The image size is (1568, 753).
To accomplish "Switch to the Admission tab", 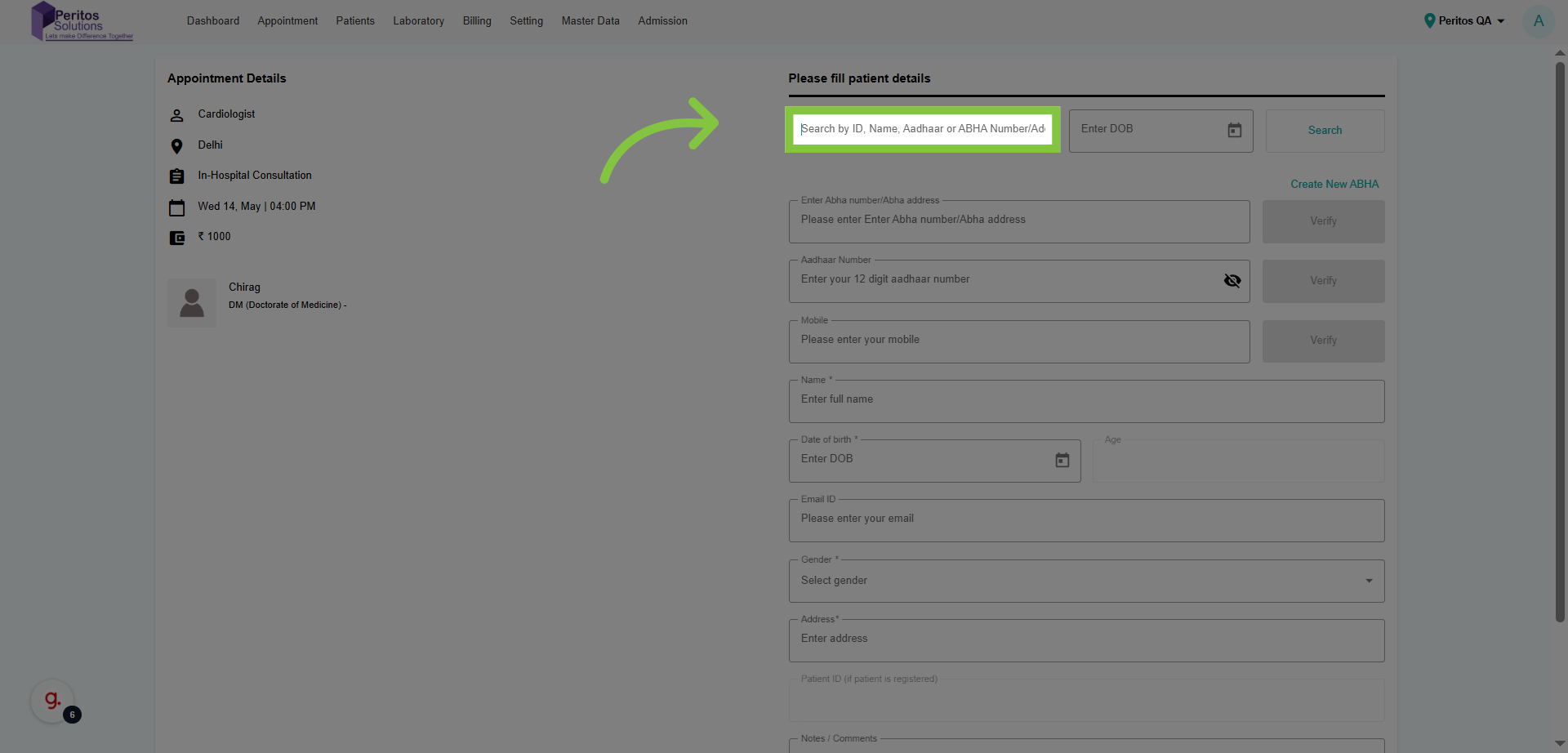I will 661,20.
